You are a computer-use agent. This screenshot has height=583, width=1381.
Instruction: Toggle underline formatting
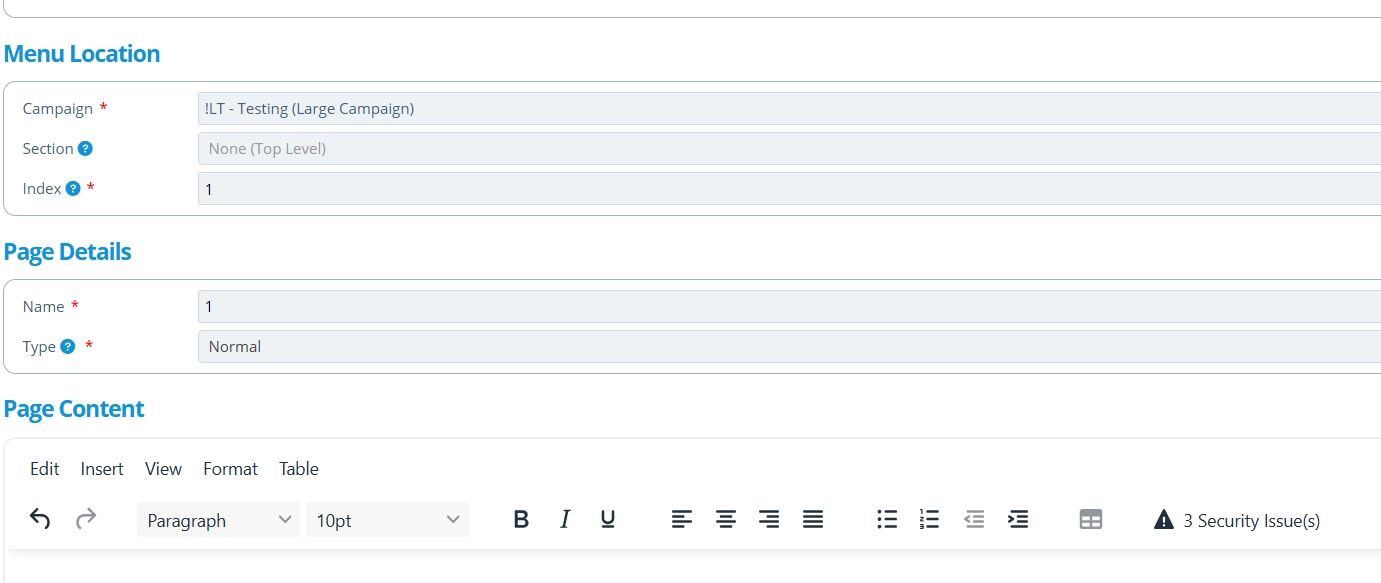coord(608,519)
